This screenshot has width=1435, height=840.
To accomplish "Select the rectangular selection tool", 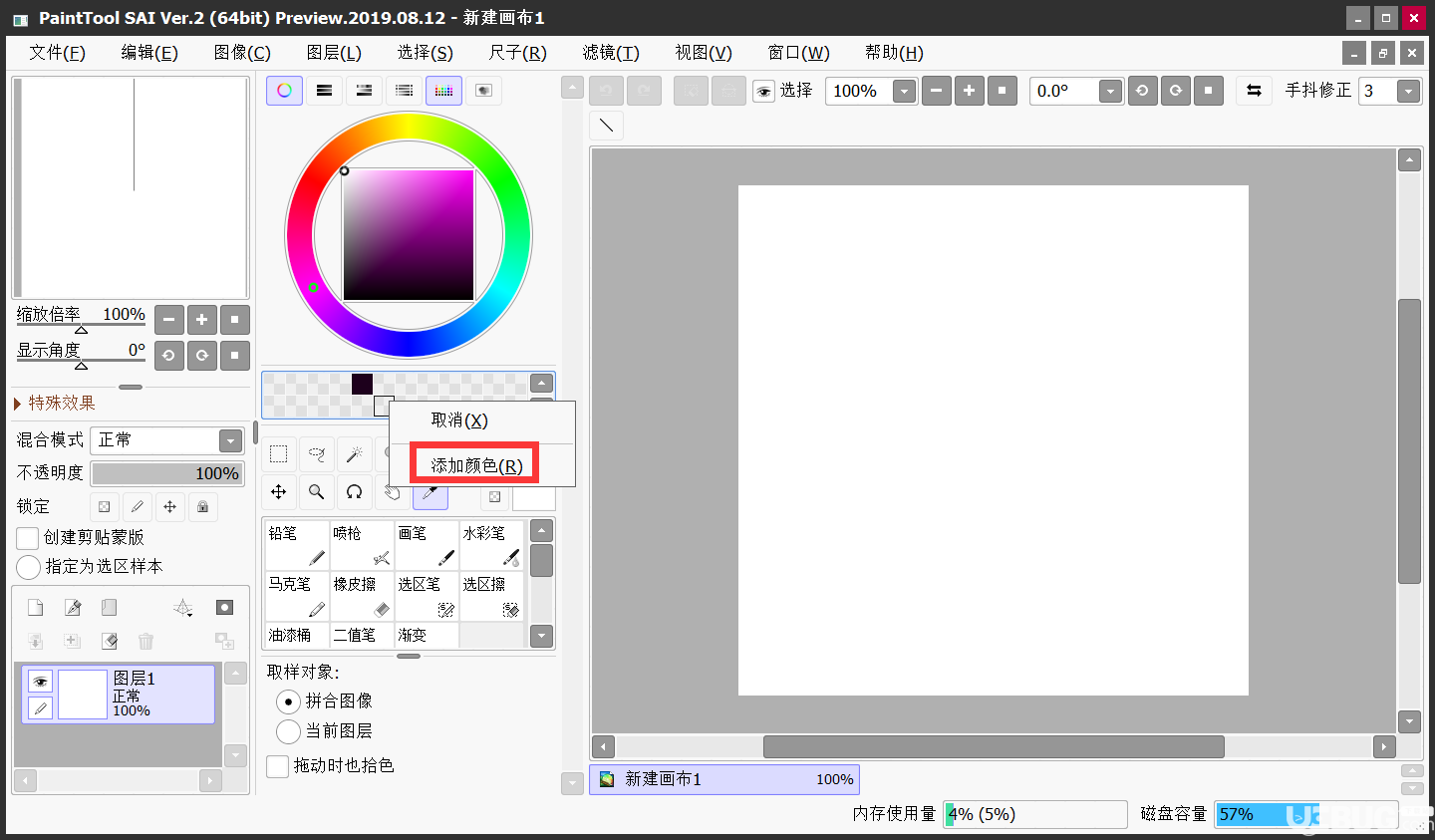I will [x=278, y=454].
